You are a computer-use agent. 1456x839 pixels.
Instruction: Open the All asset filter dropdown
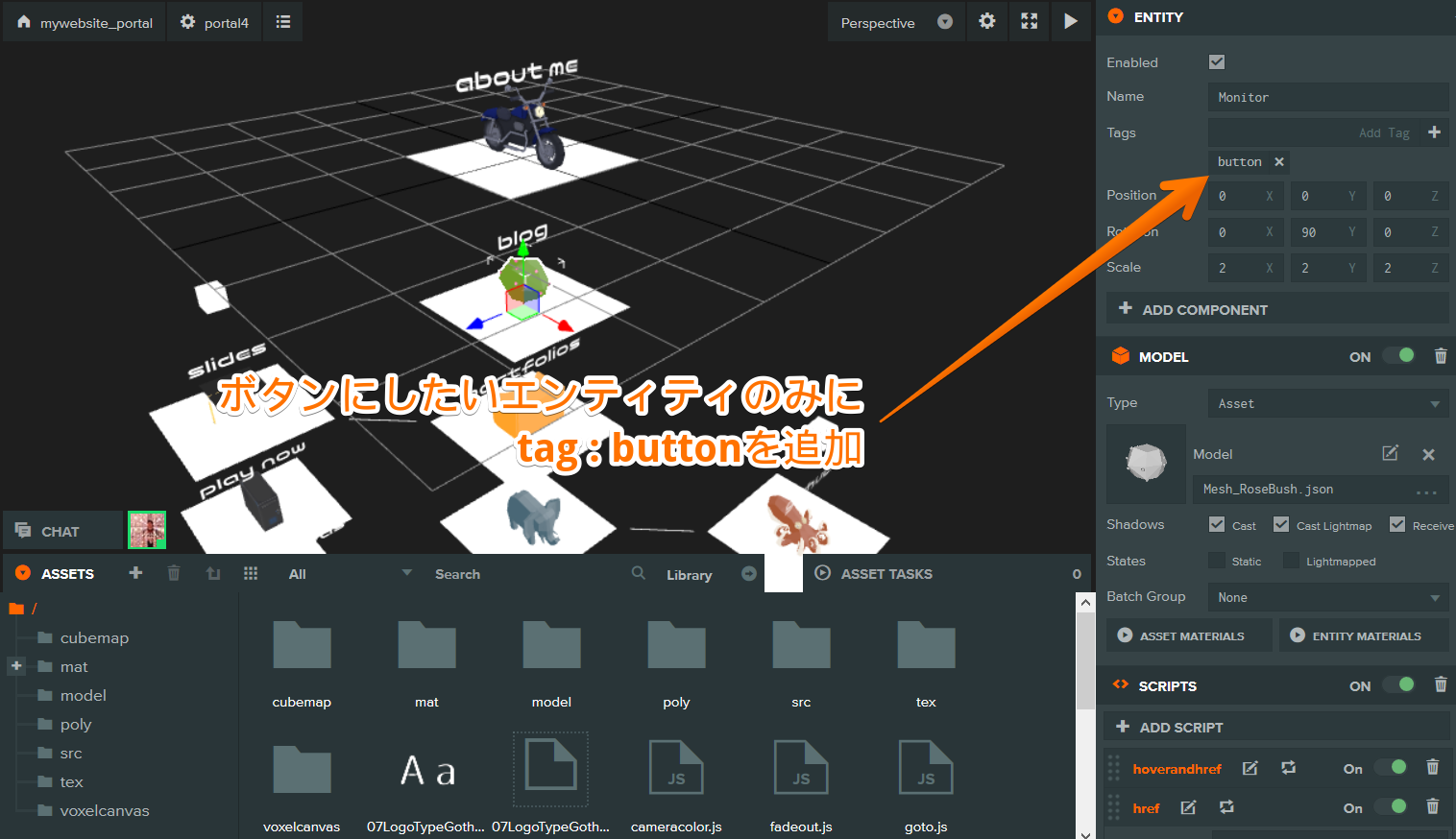click(x=346, y=573)
